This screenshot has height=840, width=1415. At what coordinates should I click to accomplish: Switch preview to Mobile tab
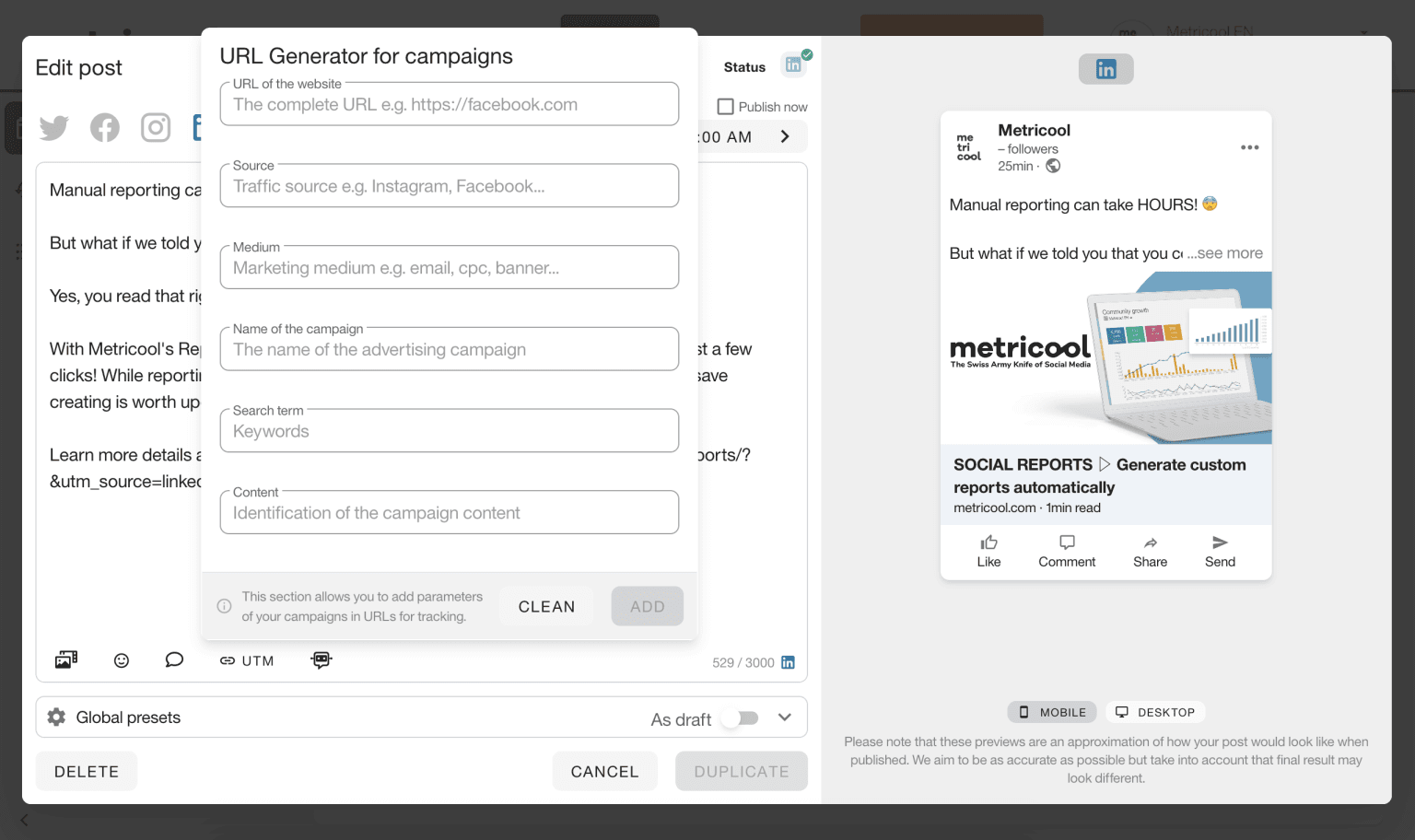1052,712
